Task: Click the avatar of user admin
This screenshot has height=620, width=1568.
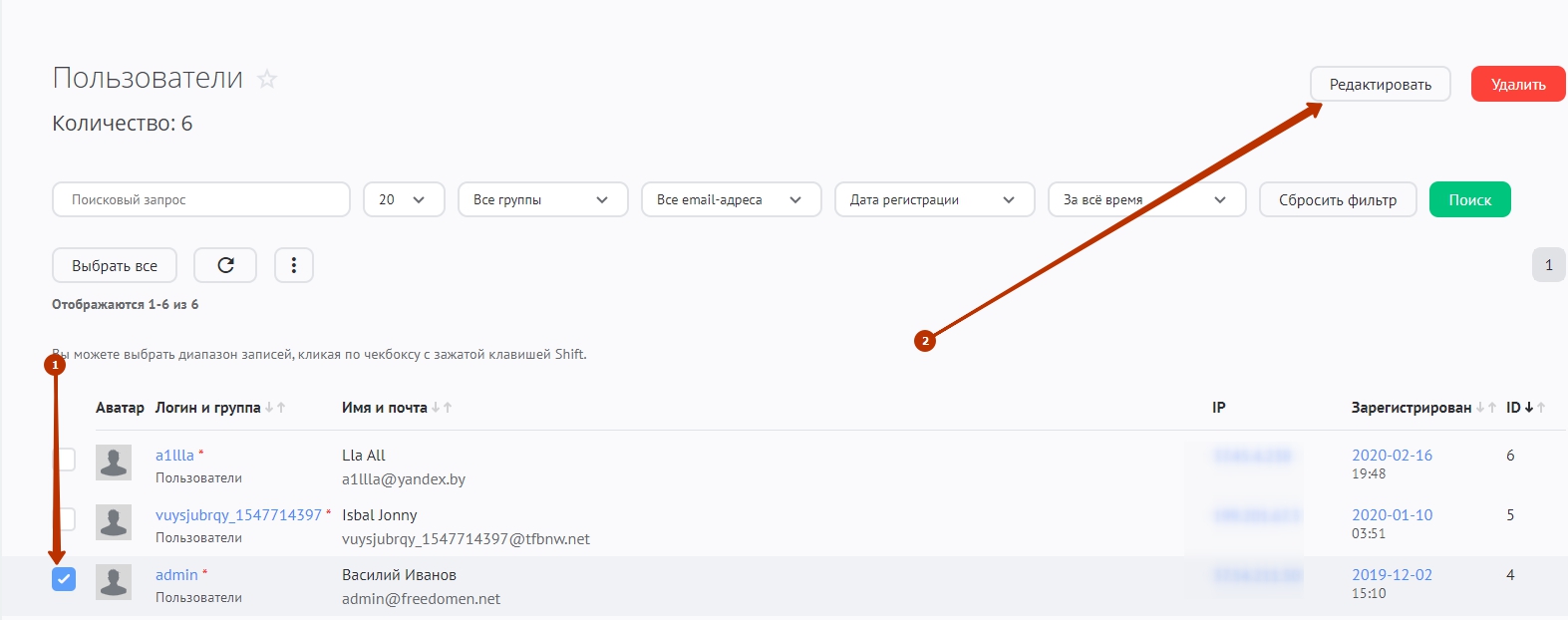Action: coord(114,582)
